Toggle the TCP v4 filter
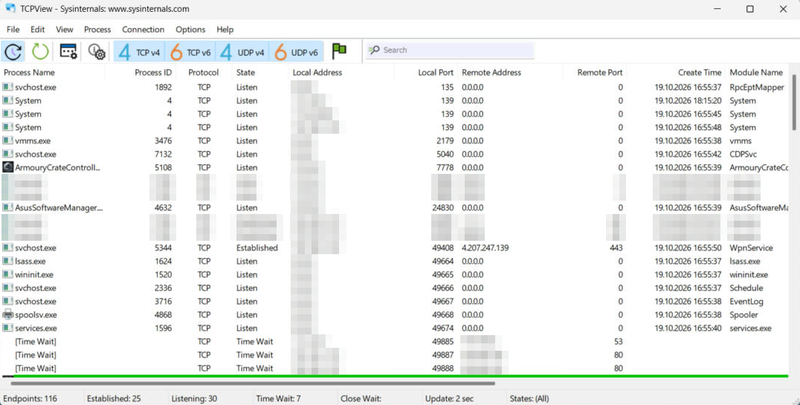Viewport: 800px width, 405px height. [139, 52]
